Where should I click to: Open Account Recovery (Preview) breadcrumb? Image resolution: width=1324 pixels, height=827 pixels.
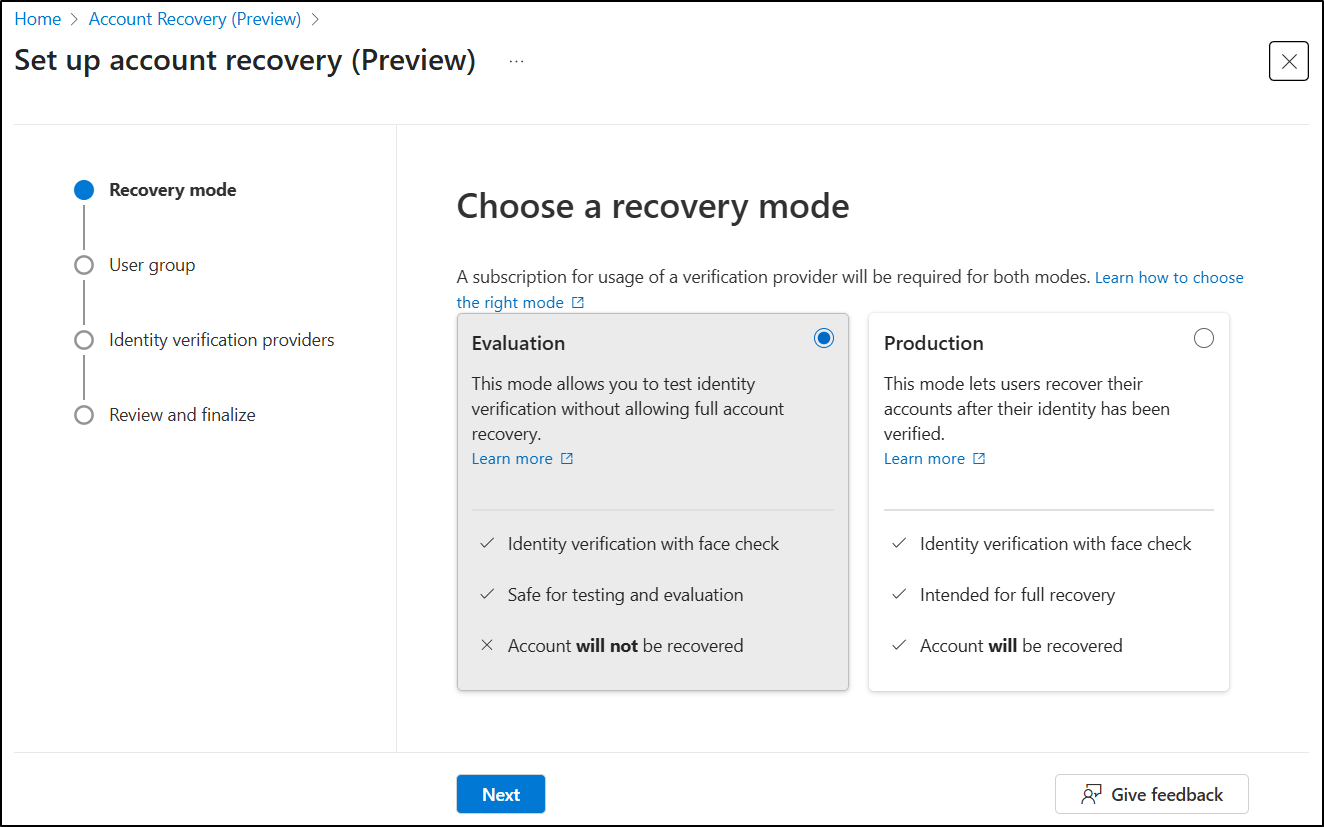[x=195, y=19]
